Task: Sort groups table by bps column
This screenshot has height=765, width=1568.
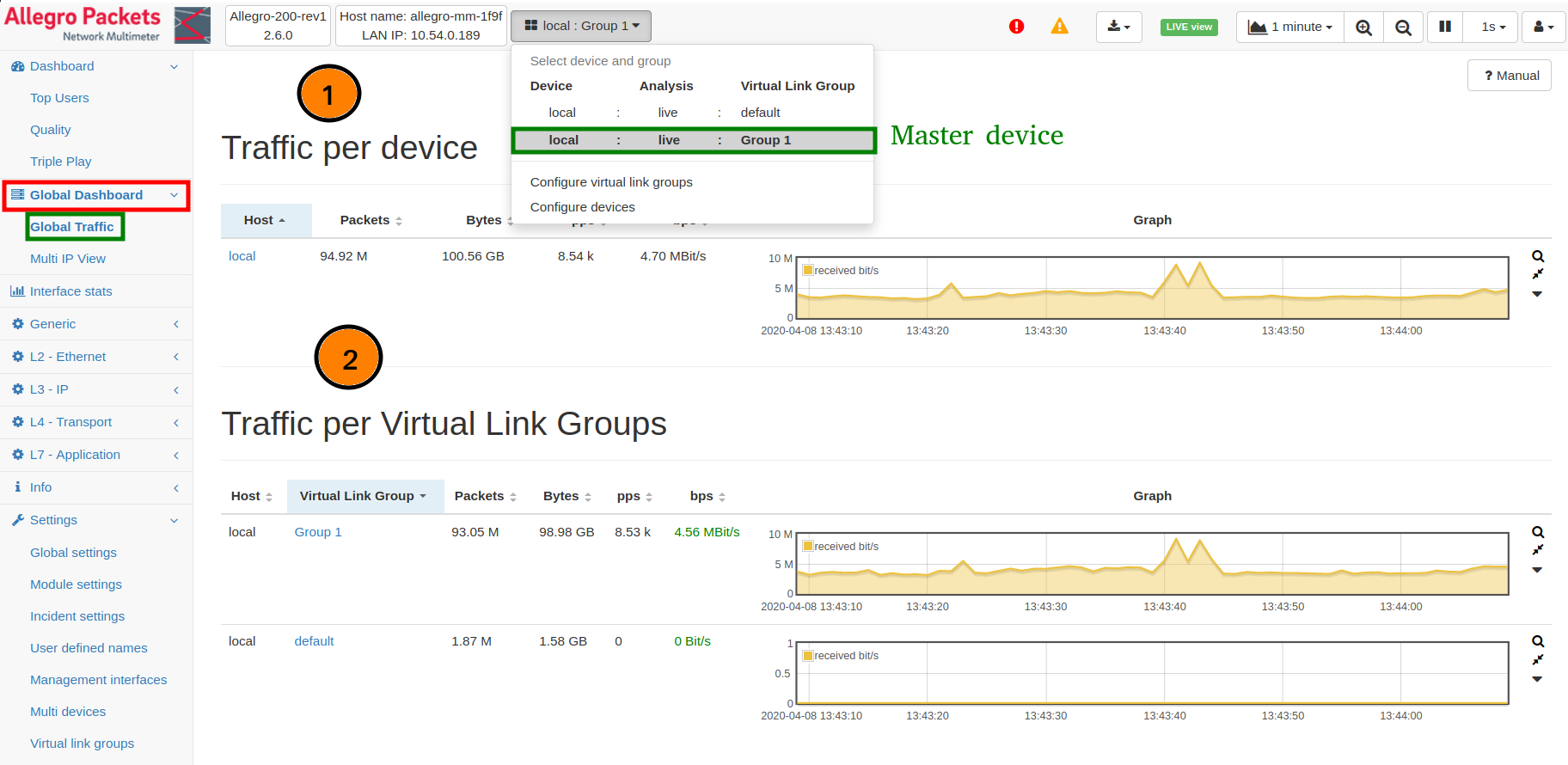Action: pos(707,496)
